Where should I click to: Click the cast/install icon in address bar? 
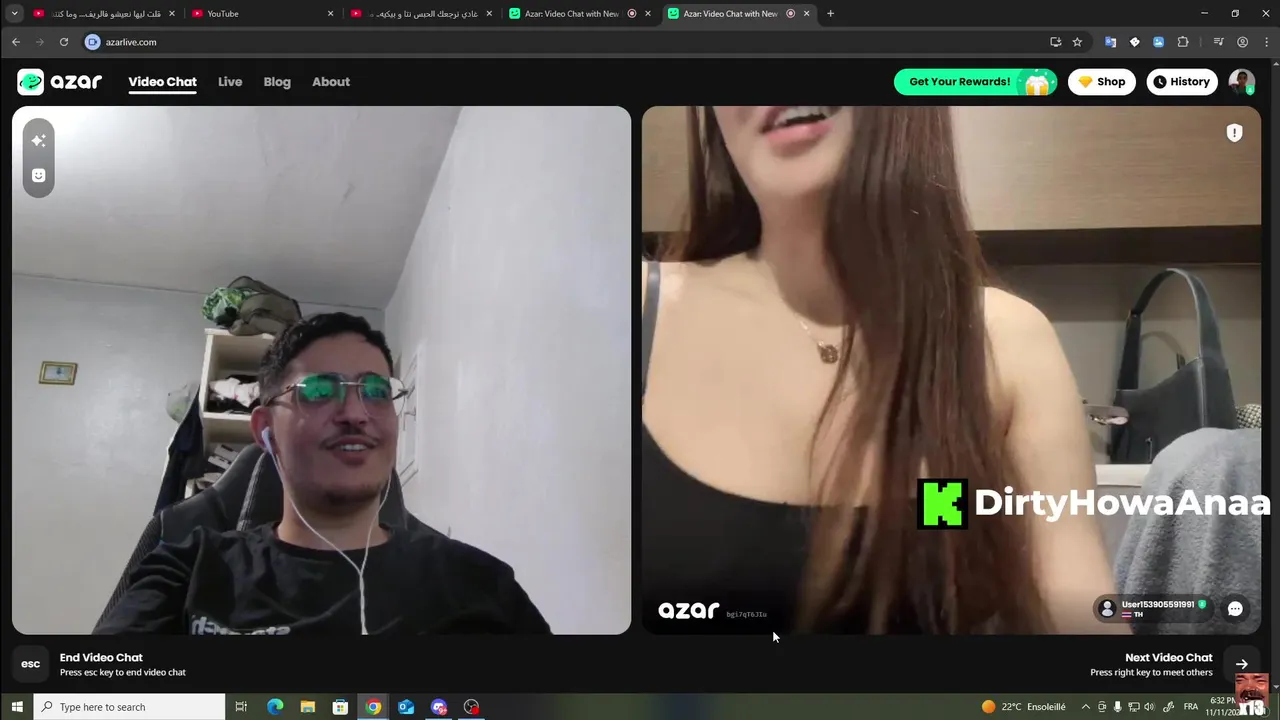point(1055,42)
